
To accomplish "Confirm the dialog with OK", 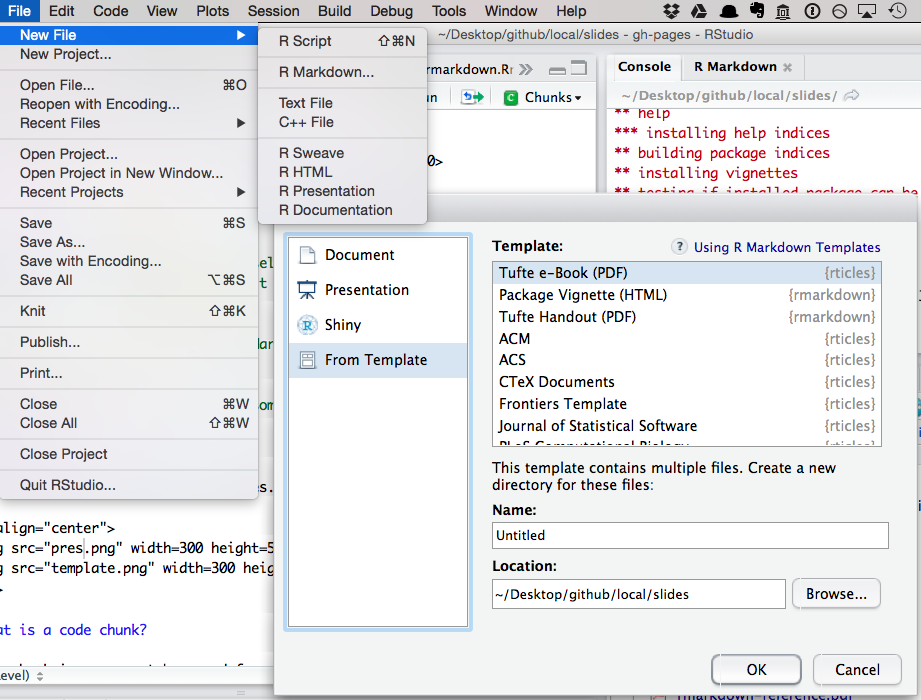I will tap(756, 669).
